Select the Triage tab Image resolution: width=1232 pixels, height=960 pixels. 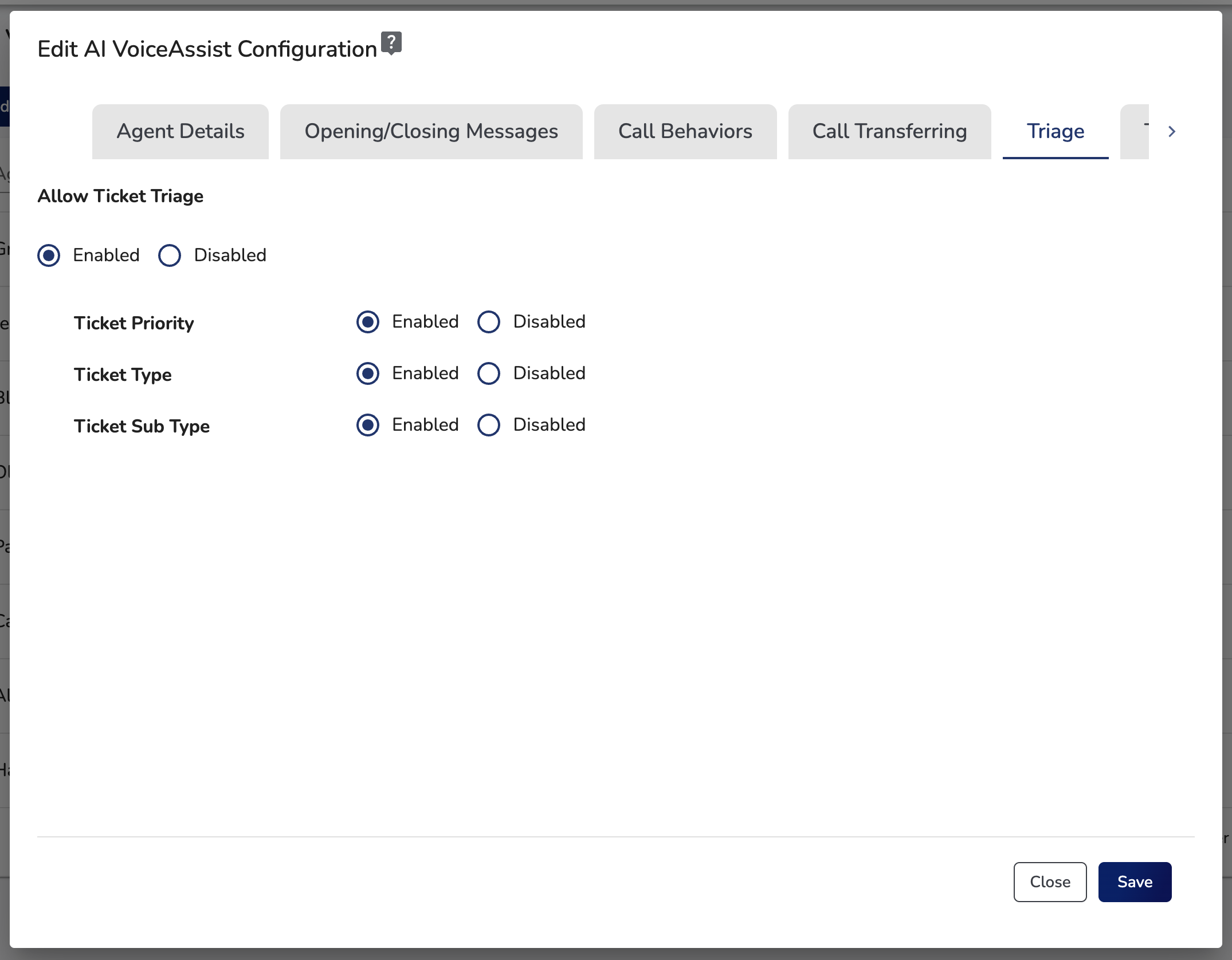tap(1055, 131)
